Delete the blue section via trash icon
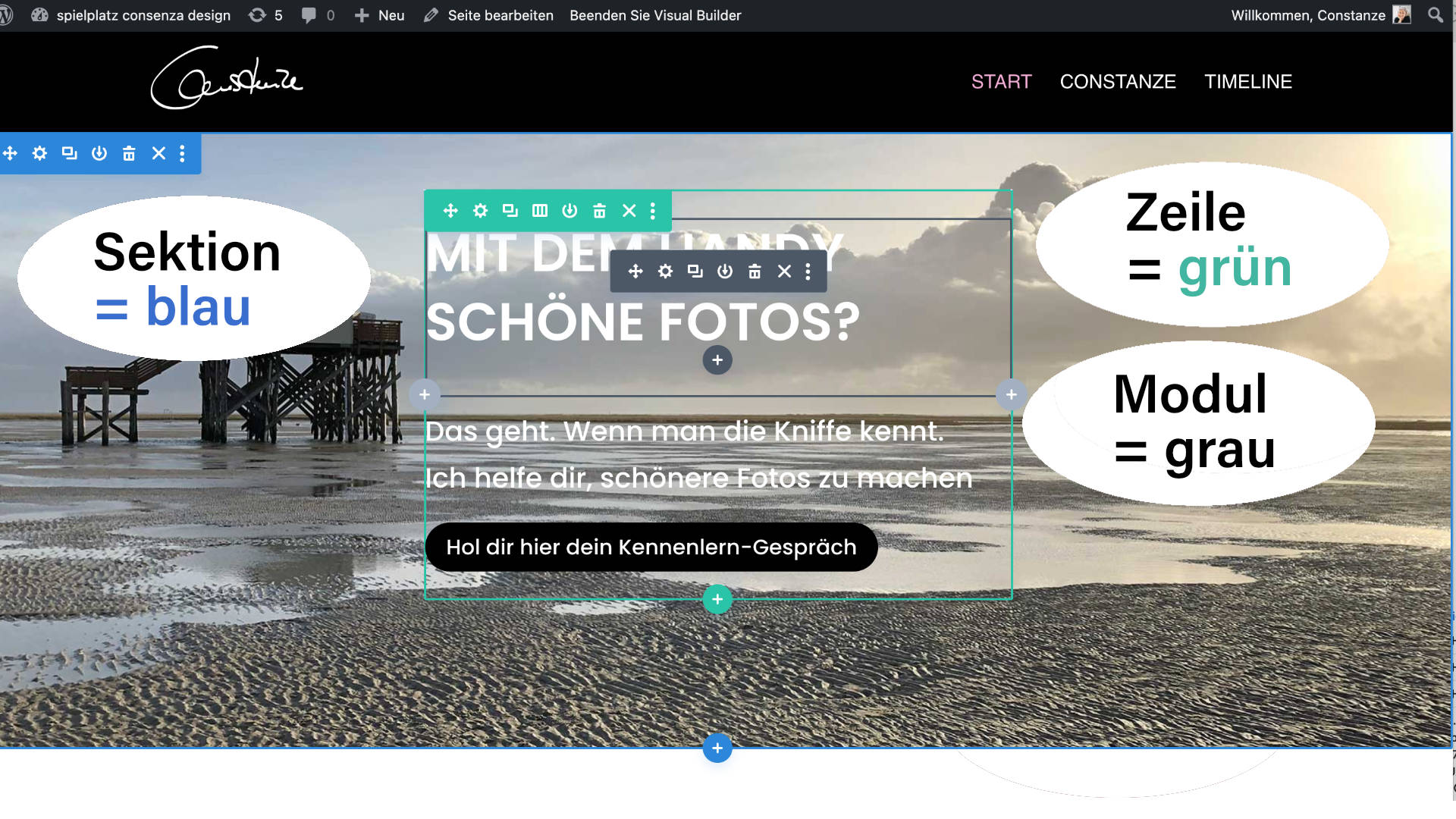 [129, 154]
